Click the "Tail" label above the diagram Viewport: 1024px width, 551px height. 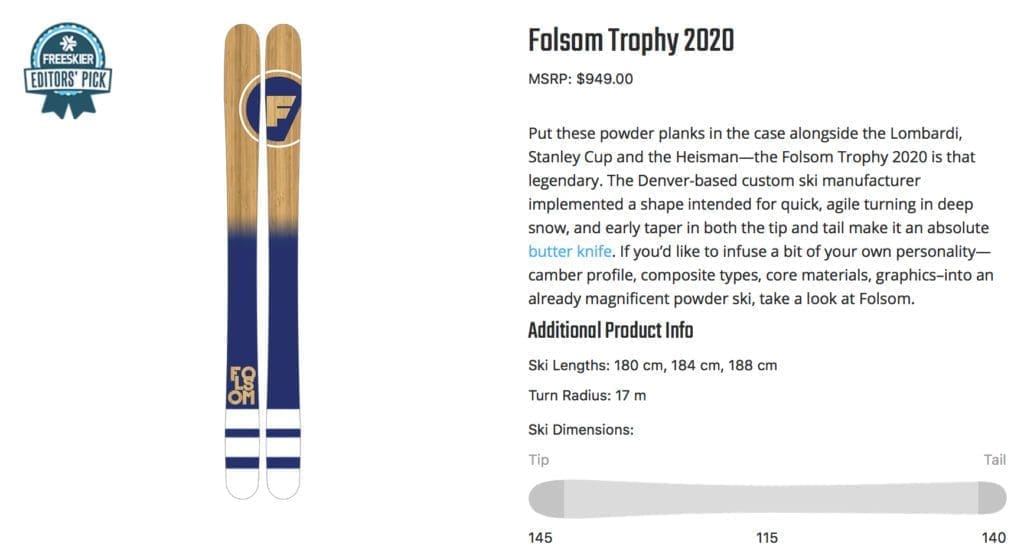click(994, 460)
